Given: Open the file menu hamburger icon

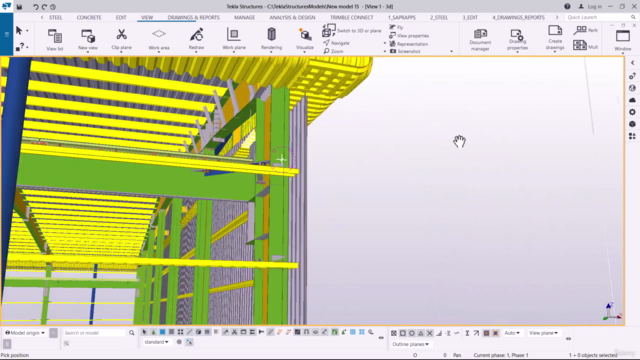Looking at the screenshot, I should point(7,34).
